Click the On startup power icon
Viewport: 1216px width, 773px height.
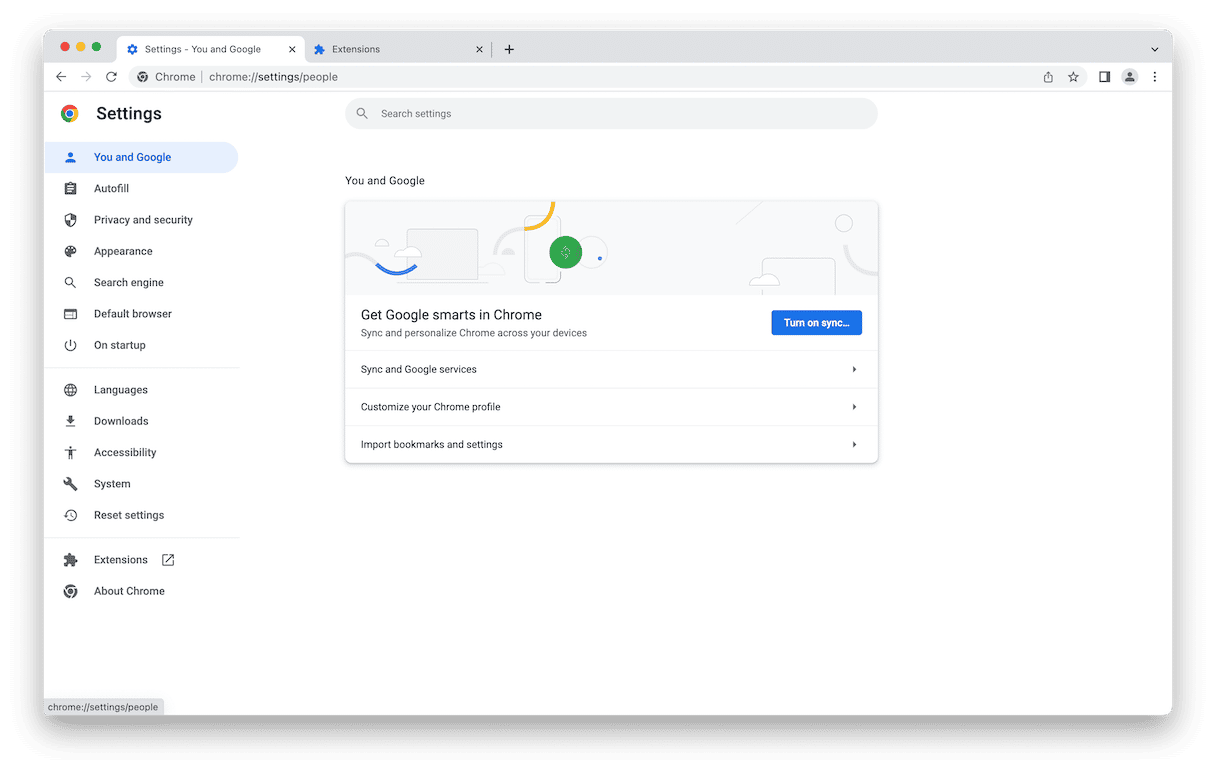click(70, 345)
